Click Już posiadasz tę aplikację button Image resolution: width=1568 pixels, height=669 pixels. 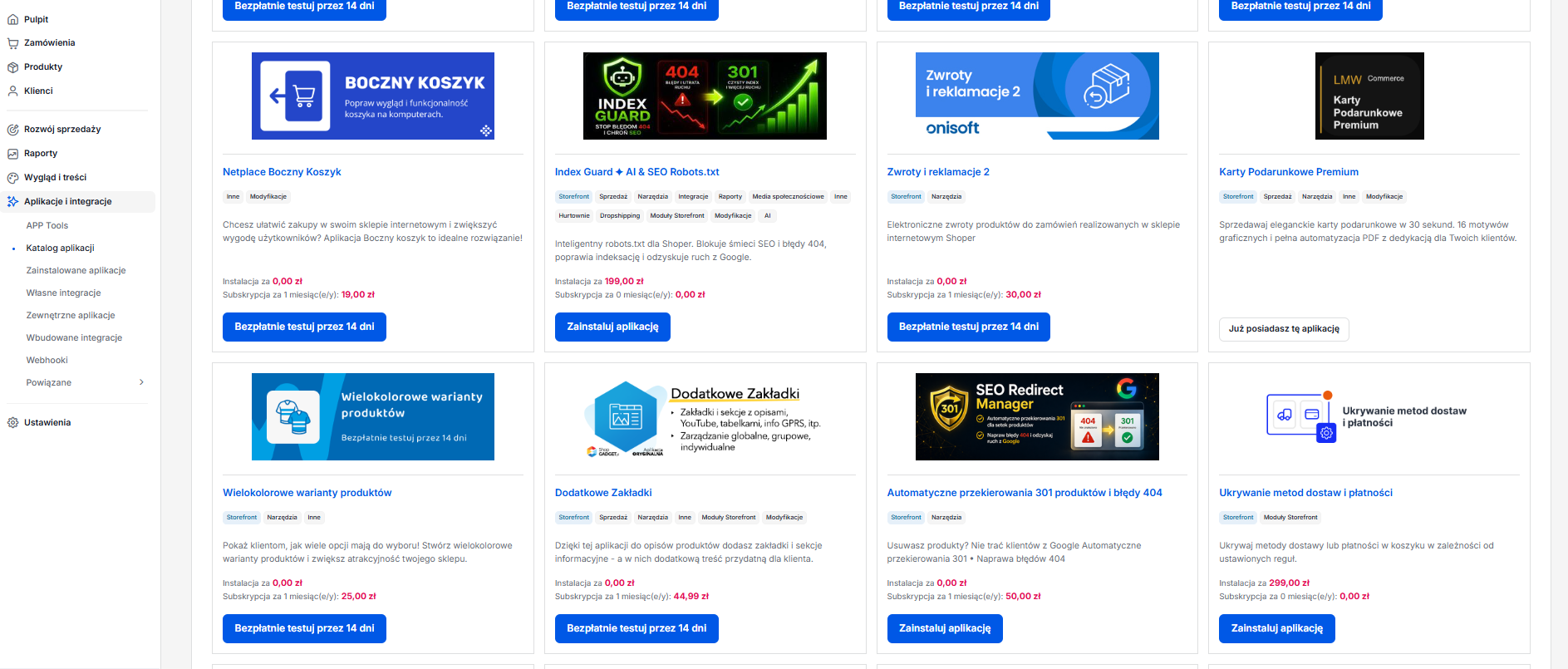pyautogui.click(x=1285, y=329)
